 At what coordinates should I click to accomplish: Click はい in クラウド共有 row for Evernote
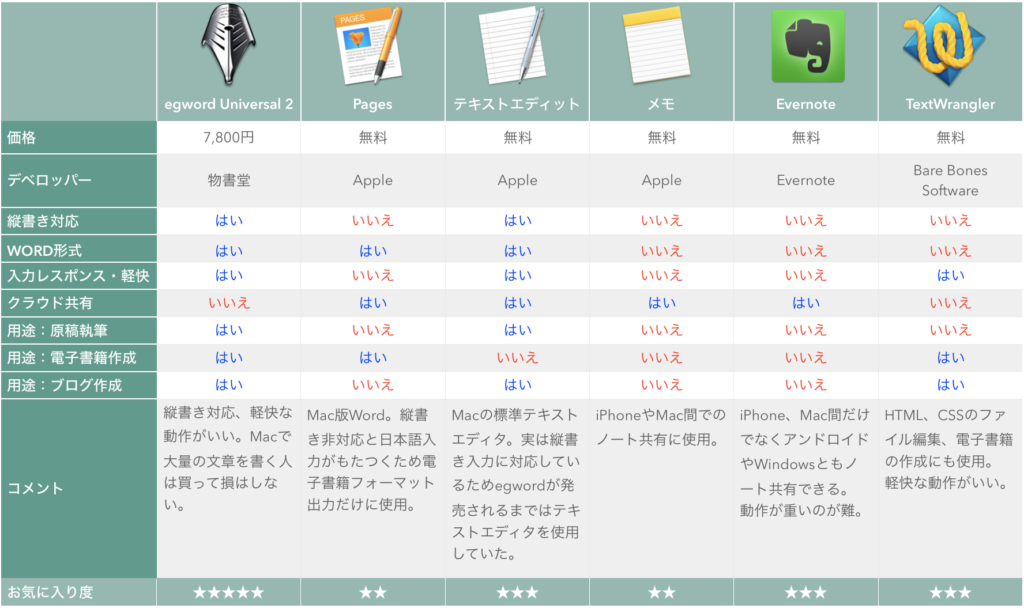pos(806,303)
